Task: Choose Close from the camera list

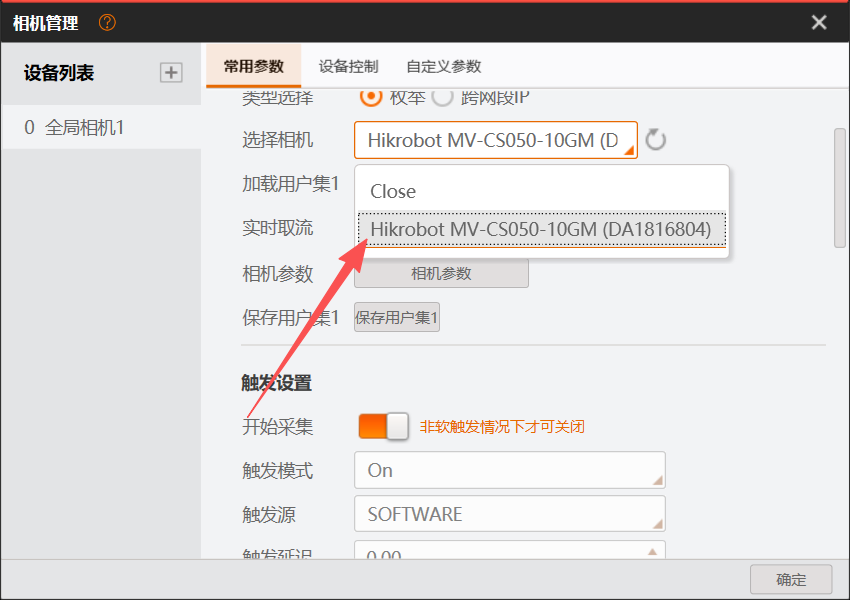Action: pyautogui.click(x=393, y=191)
